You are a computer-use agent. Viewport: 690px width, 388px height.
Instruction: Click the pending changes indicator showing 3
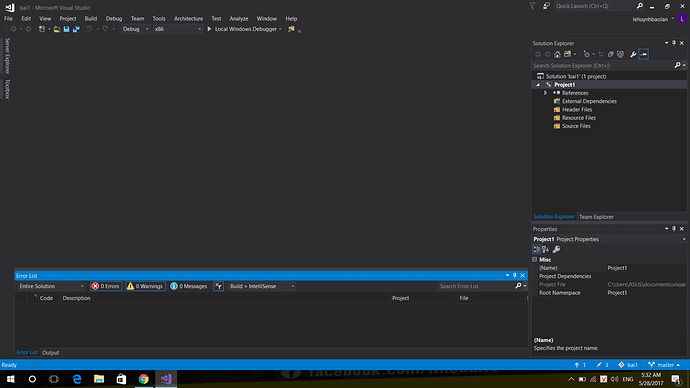[602, 365]
